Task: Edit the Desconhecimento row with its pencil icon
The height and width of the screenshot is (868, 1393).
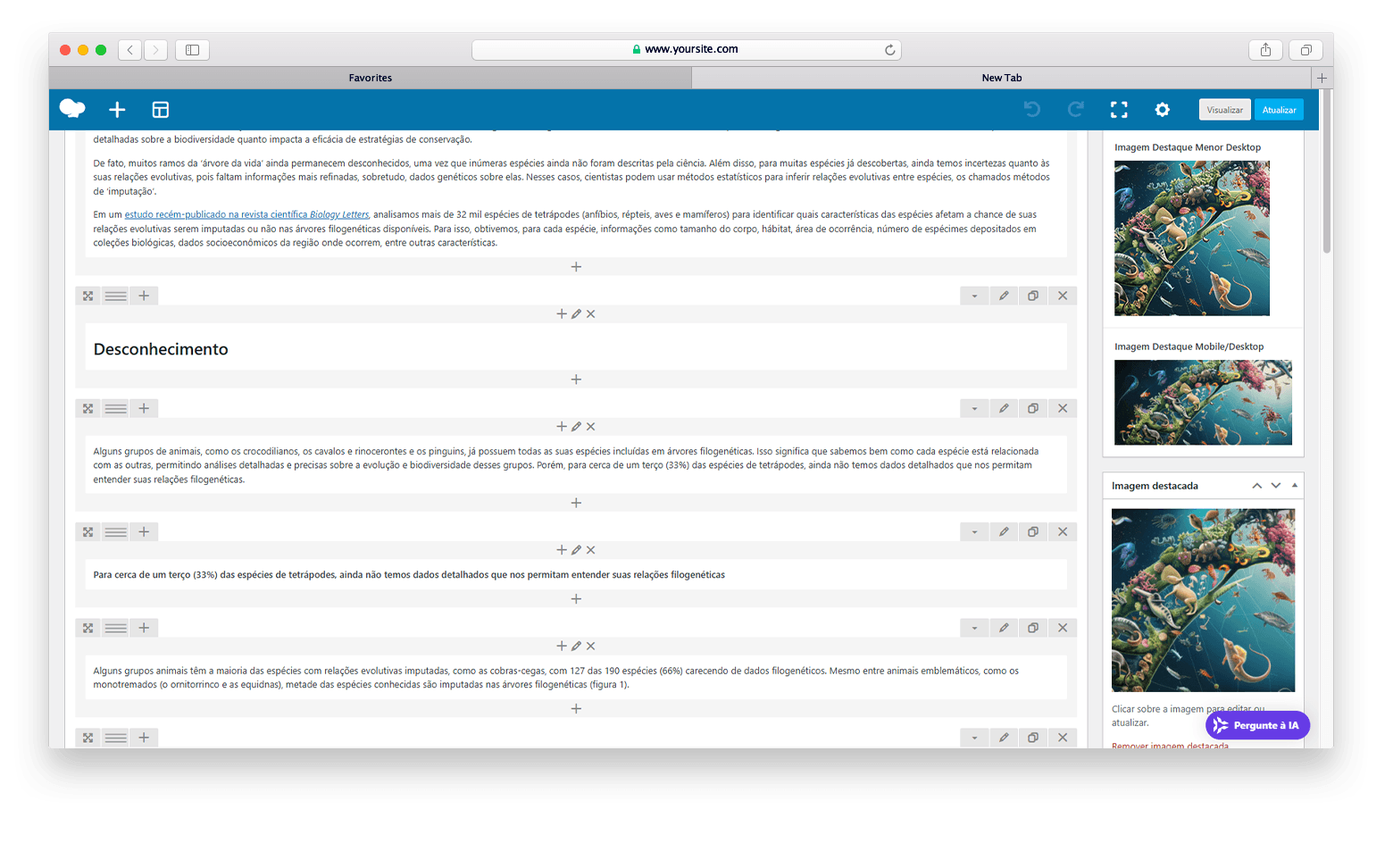Action: pos(1004,296)
